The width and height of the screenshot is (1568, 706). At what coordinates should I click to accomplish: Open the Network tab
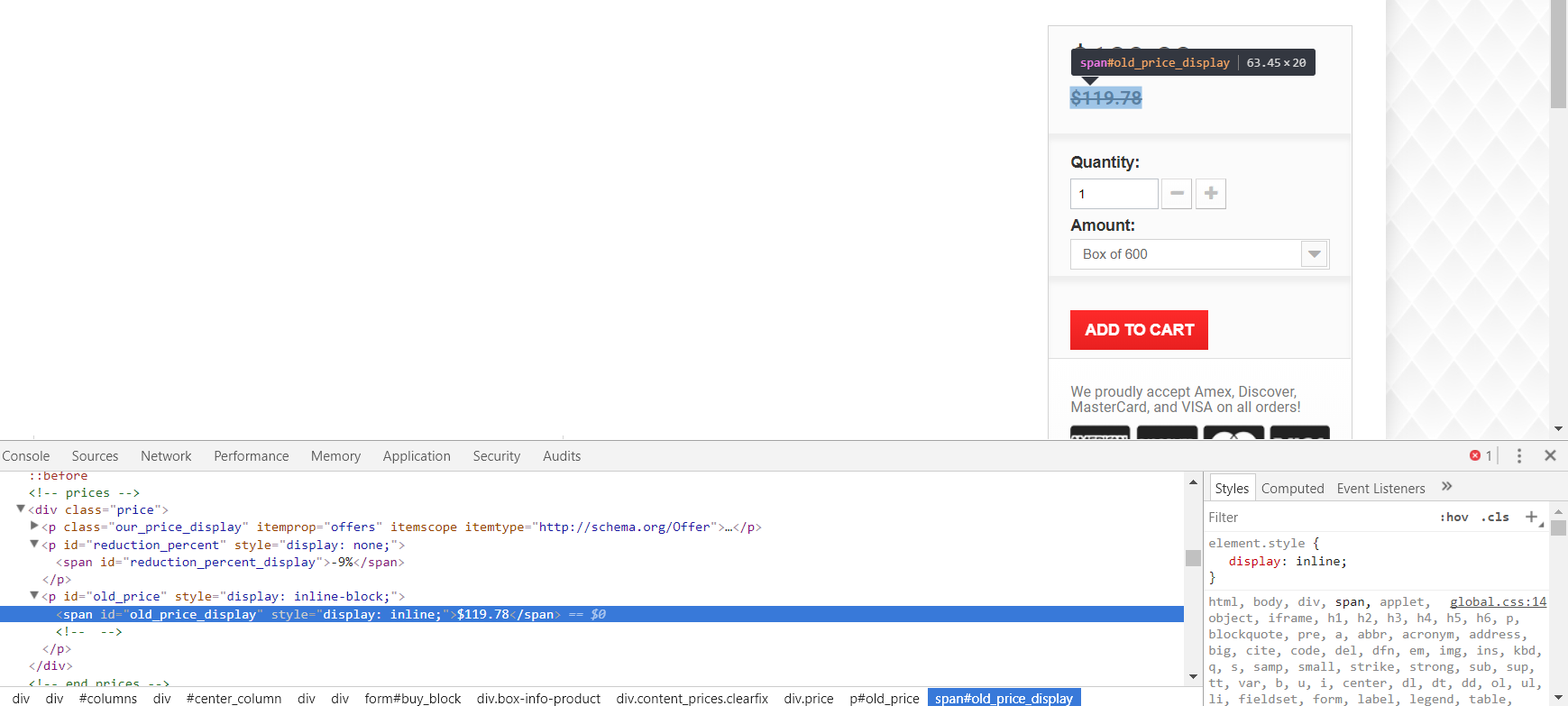pyautogui.click(x=166, y=456)
